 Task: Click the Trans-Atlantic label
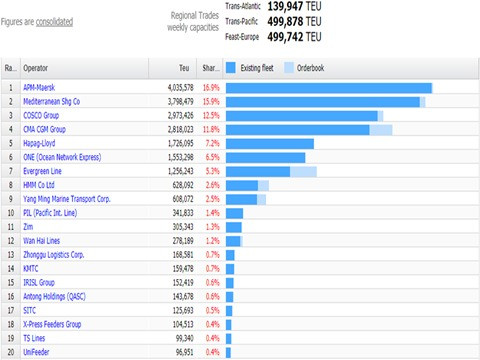243,6
